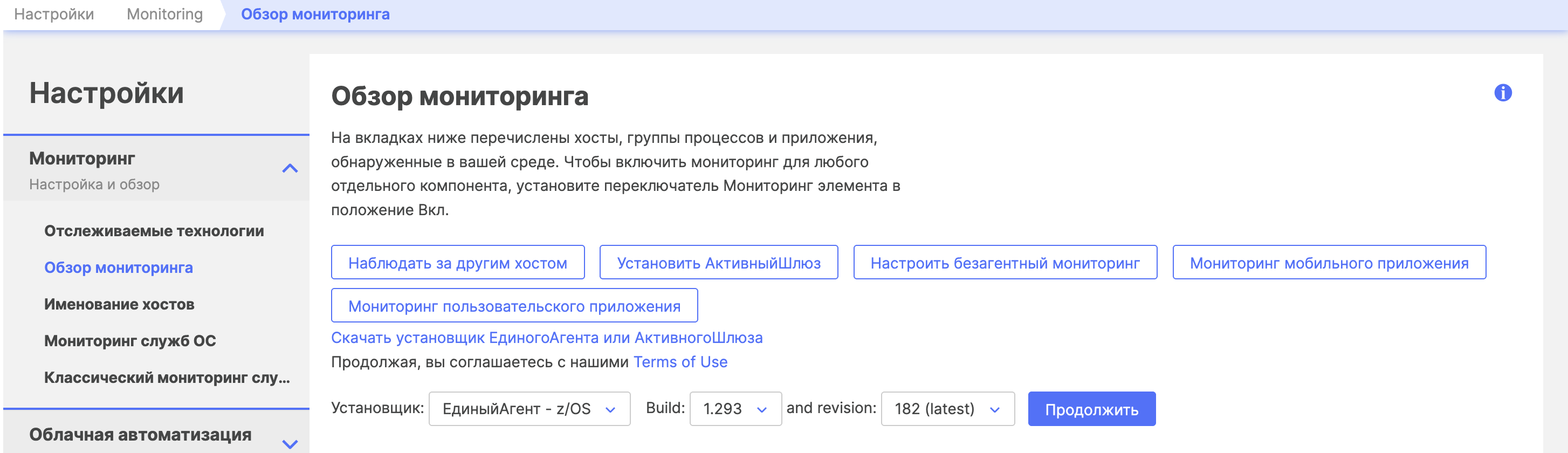The image size is (1568, 453).
Task: Click Мониторинг пользовательского приложения button
Action: pyautogui.click(x=514, y=306)
